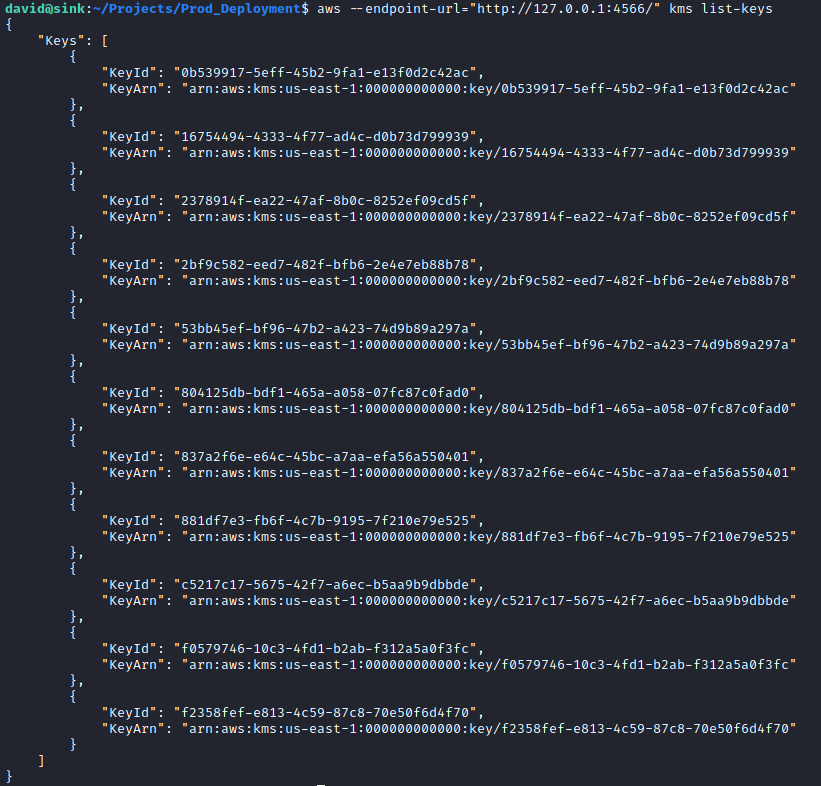
Task: Click KeyId value starting with 0b539917
Action: point(329,73)
